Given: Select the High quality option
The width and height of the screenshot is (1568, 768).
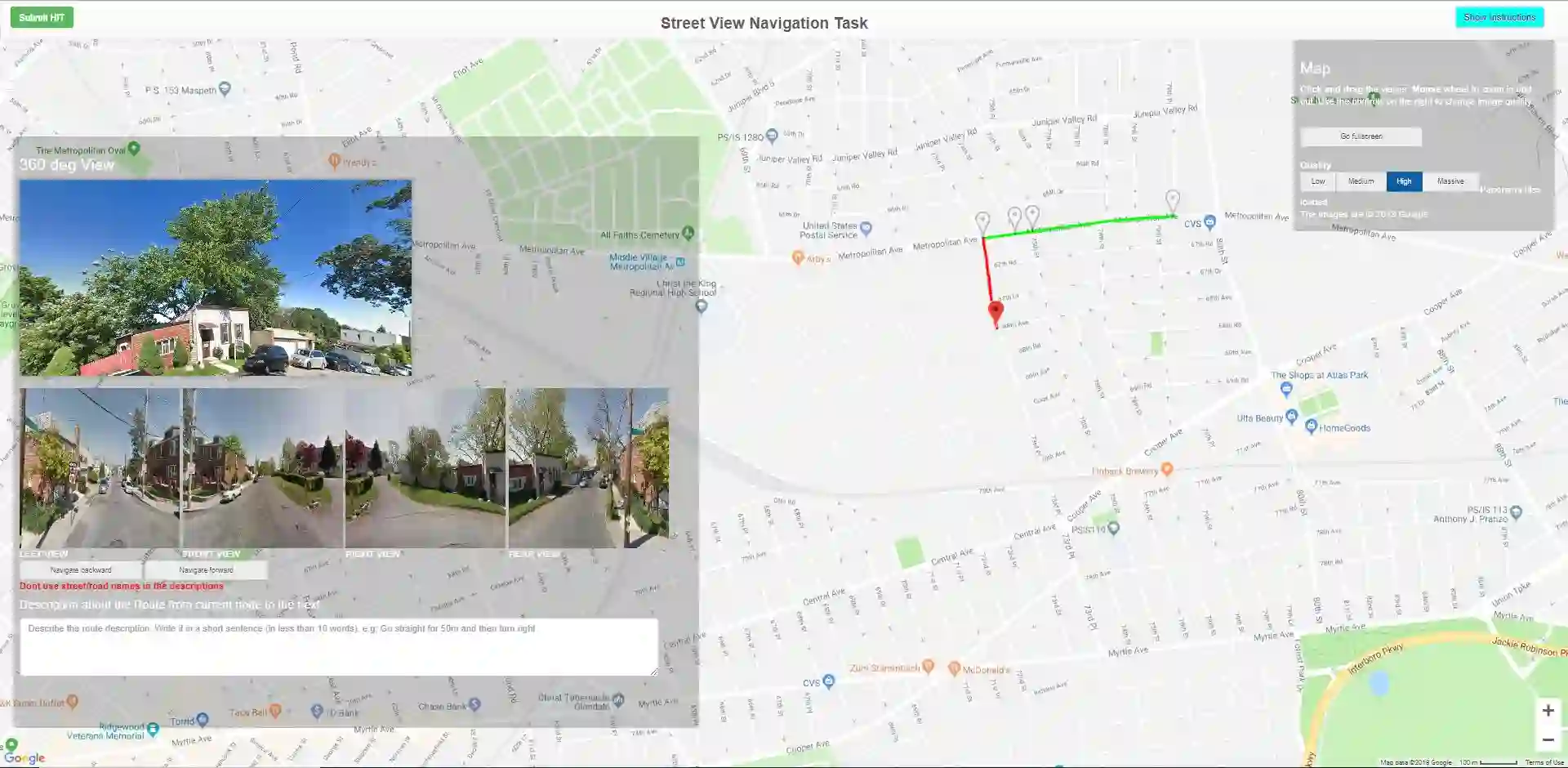Looking at the screenshot, I should (1404, 181).
